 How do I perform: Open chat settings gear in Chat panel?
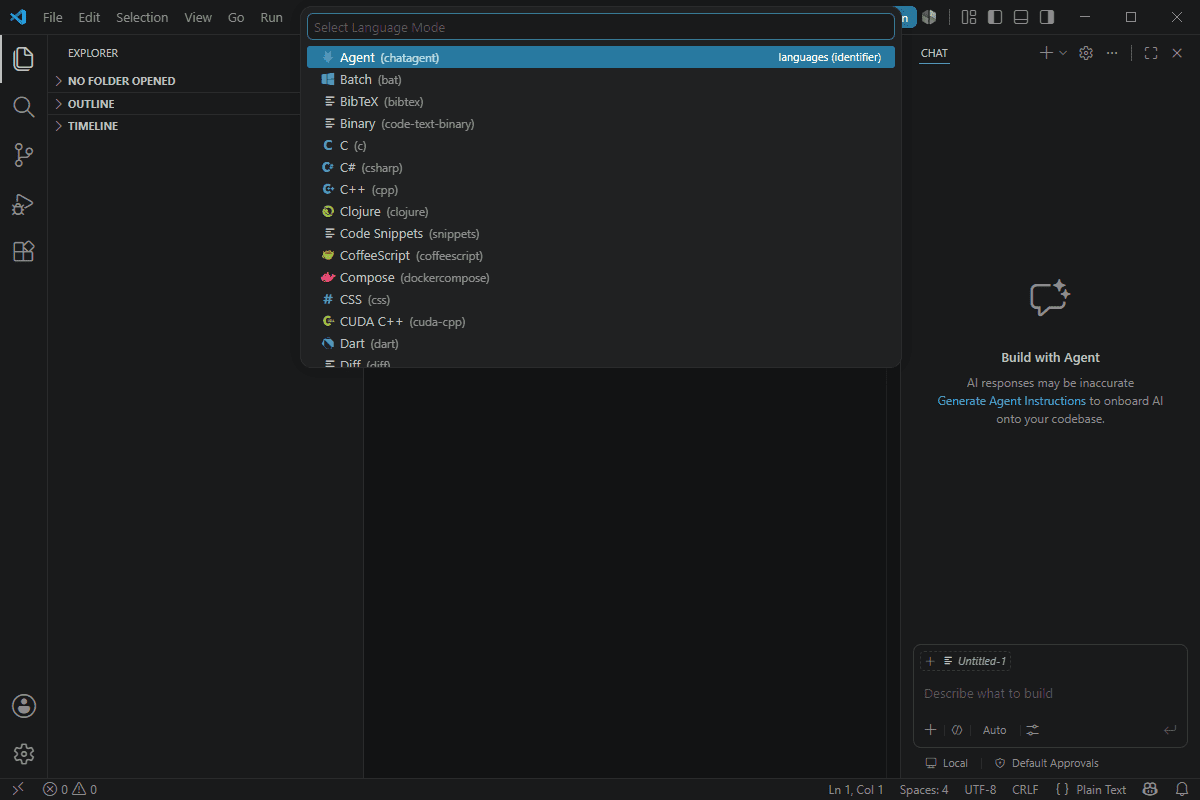1086,53
